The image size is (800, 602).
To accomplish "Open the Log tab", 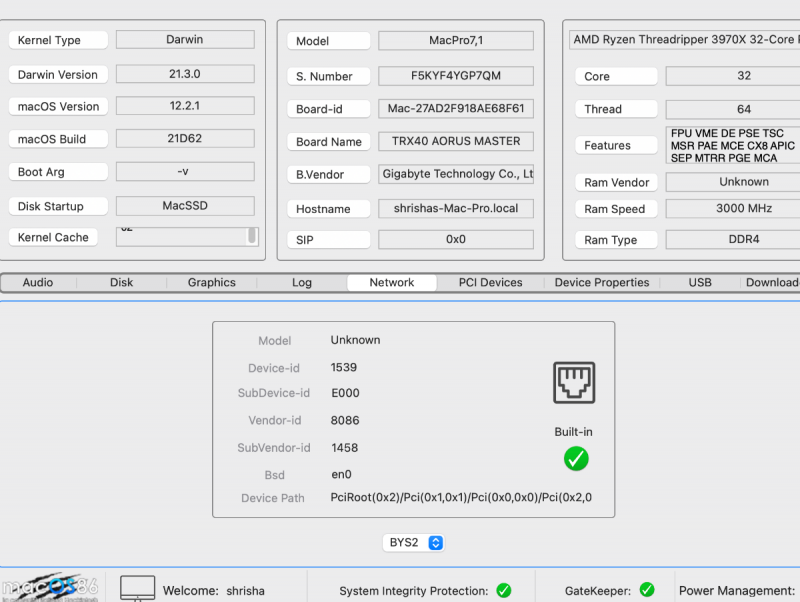I will tap(302, 283).
